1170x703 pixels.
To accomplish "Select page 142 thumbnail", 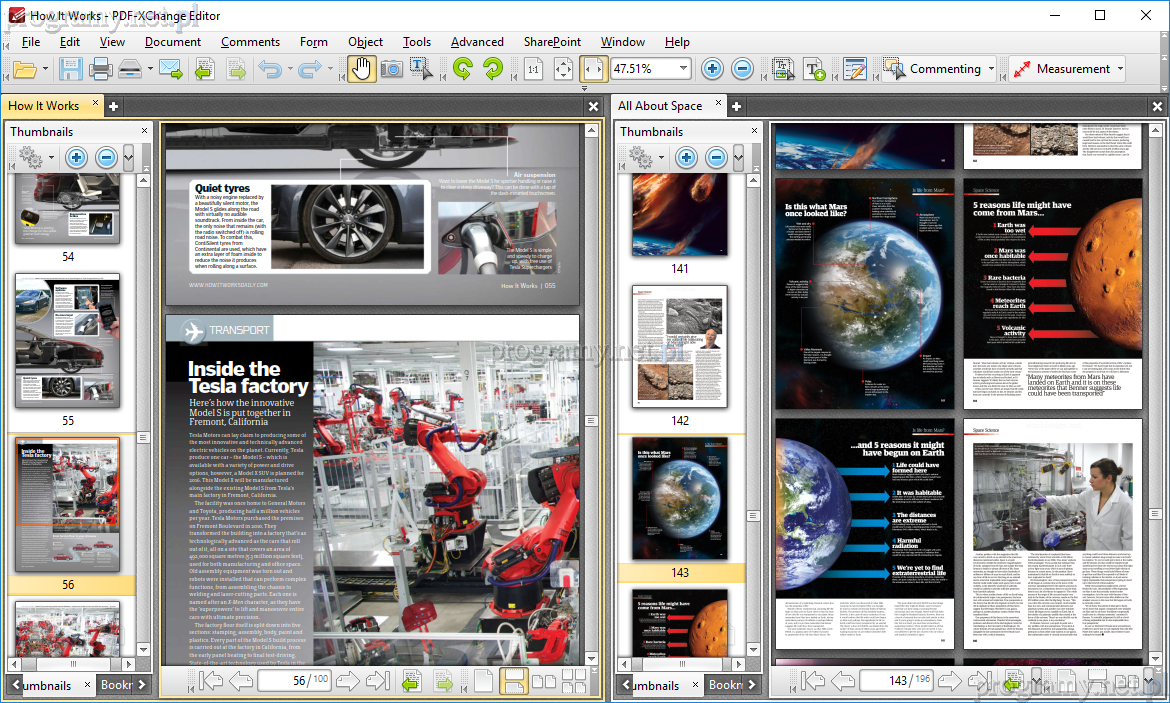I will tap(680, 346).
